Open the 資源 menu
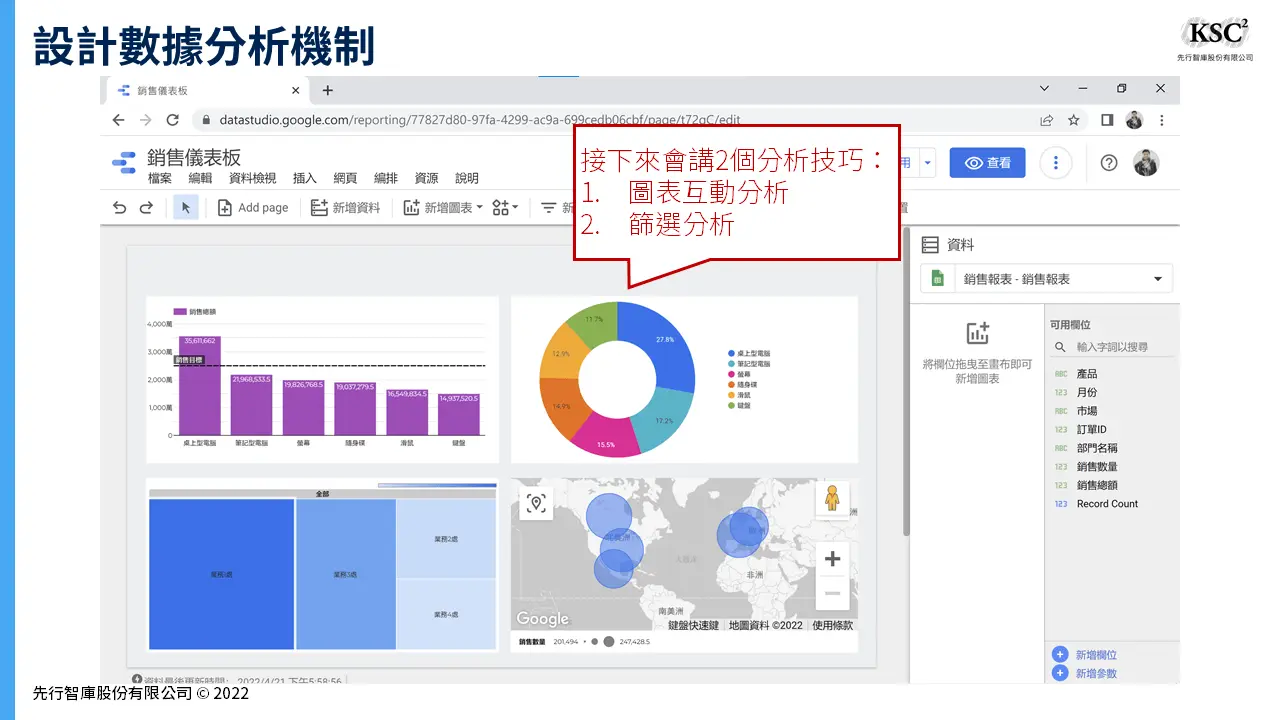This screenshot has height=720, width=1280. (426, 178)
